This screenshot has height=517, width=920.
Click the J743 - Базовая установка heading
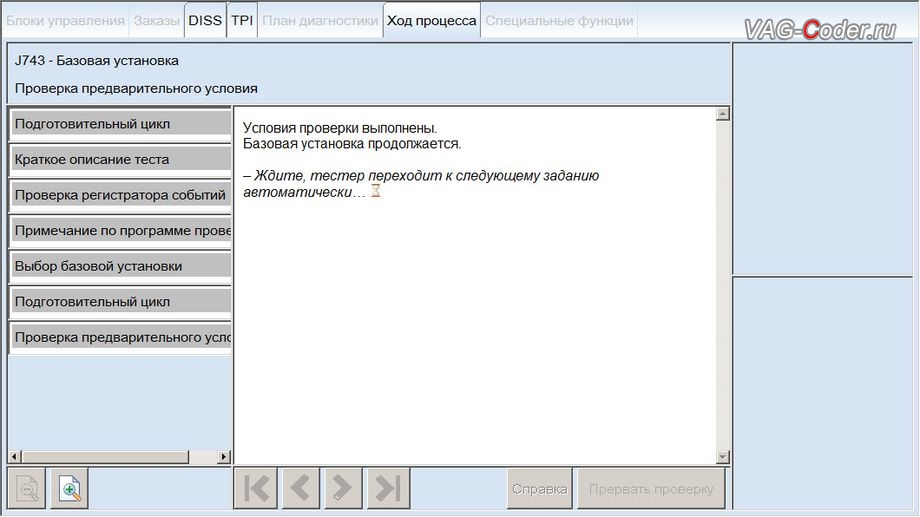(97, 60)
